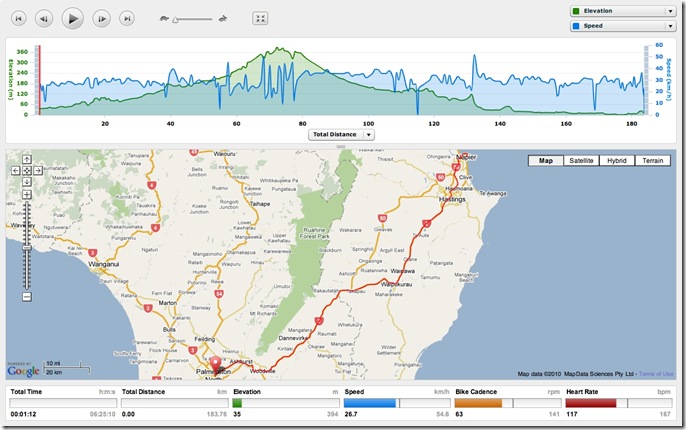Switch map to Terrain view

tap(652, 161)
